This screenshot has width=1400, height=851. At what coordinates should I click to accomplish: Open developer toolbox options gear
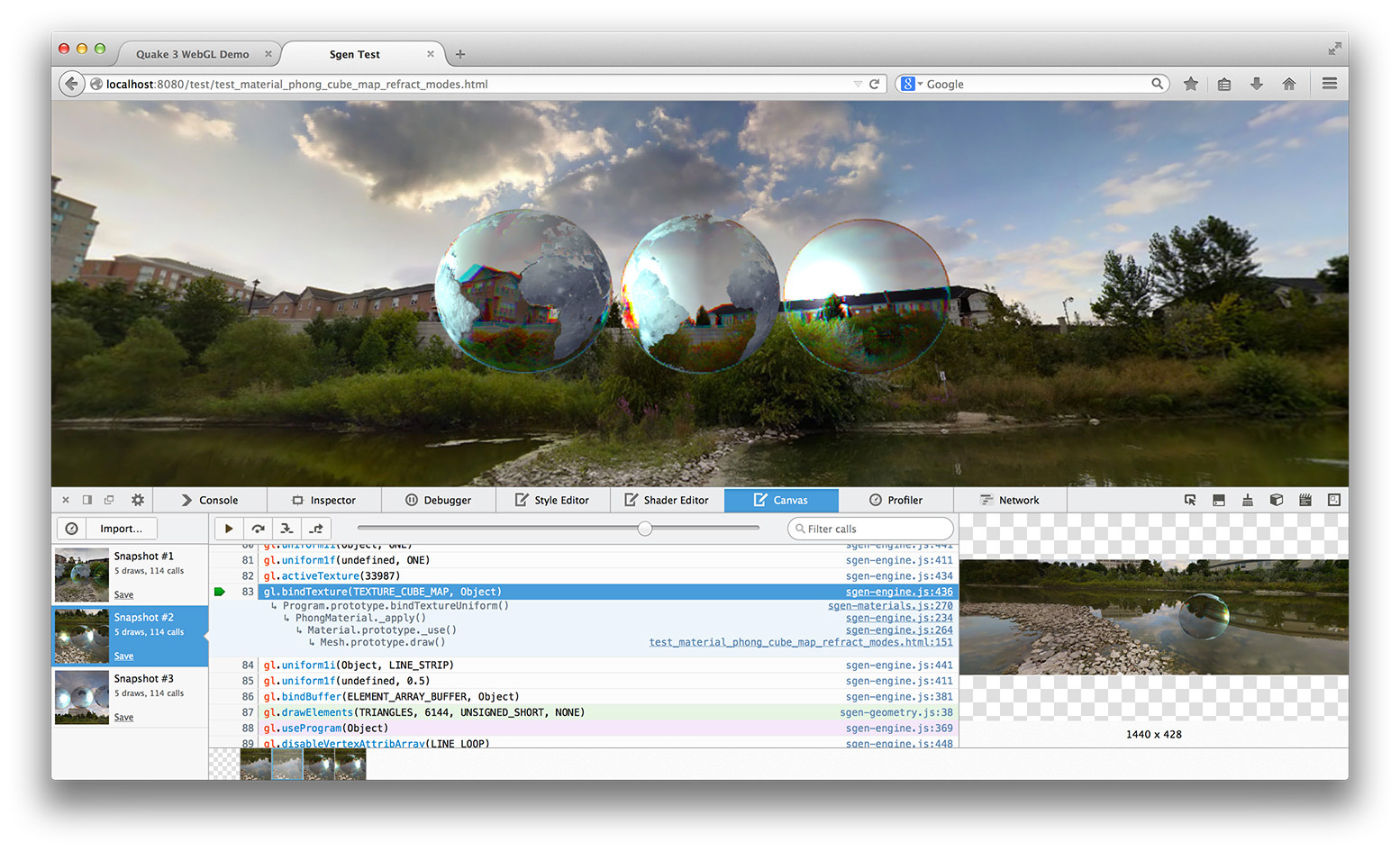138,500
